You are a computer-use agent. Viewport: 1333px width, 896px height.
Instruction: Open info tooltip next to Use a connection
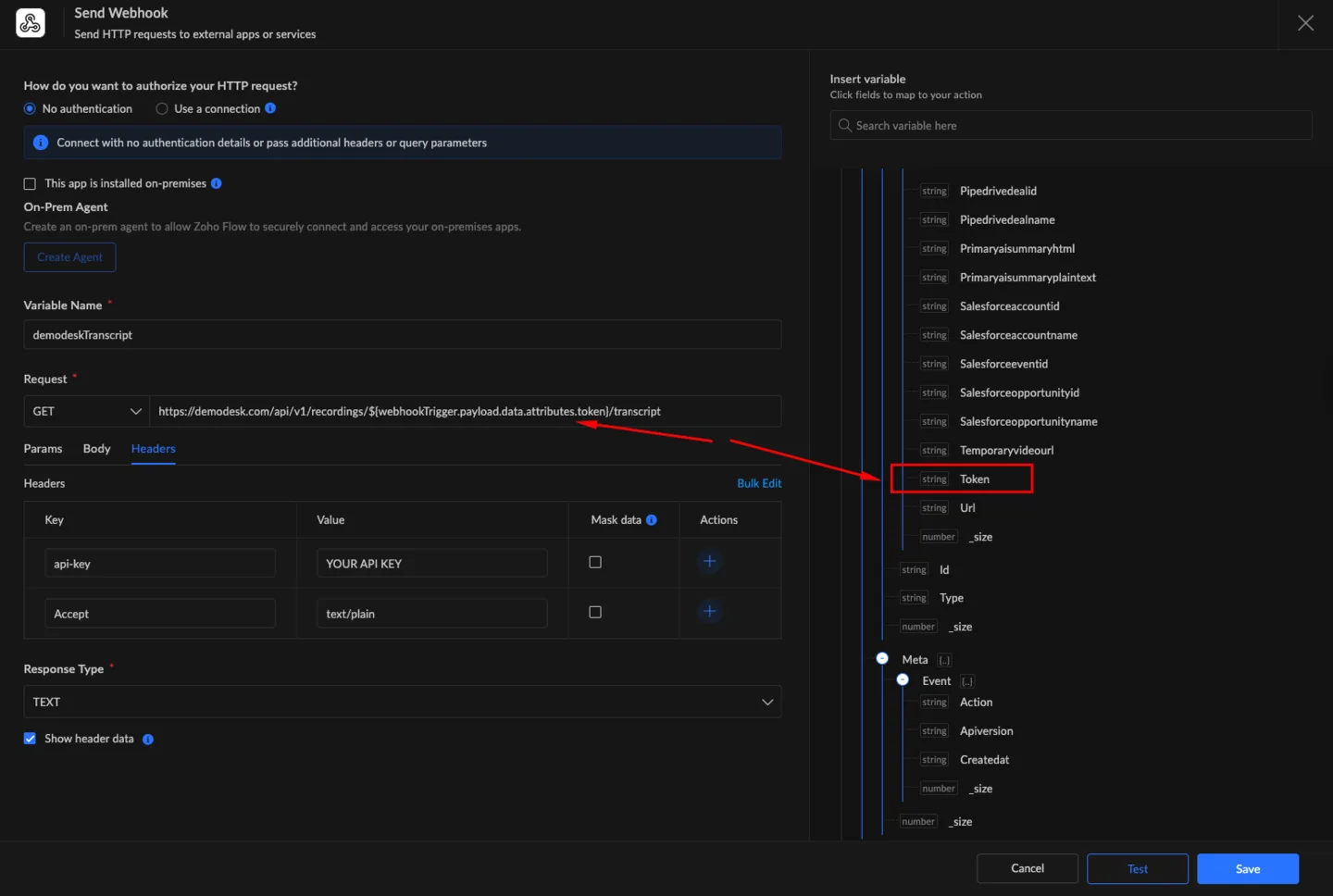[x=270, y=108]
